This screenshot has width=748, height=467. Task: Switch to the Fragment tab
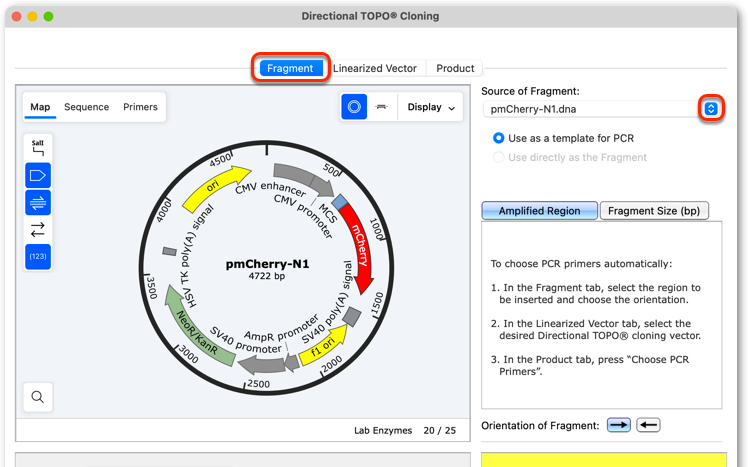290,68
